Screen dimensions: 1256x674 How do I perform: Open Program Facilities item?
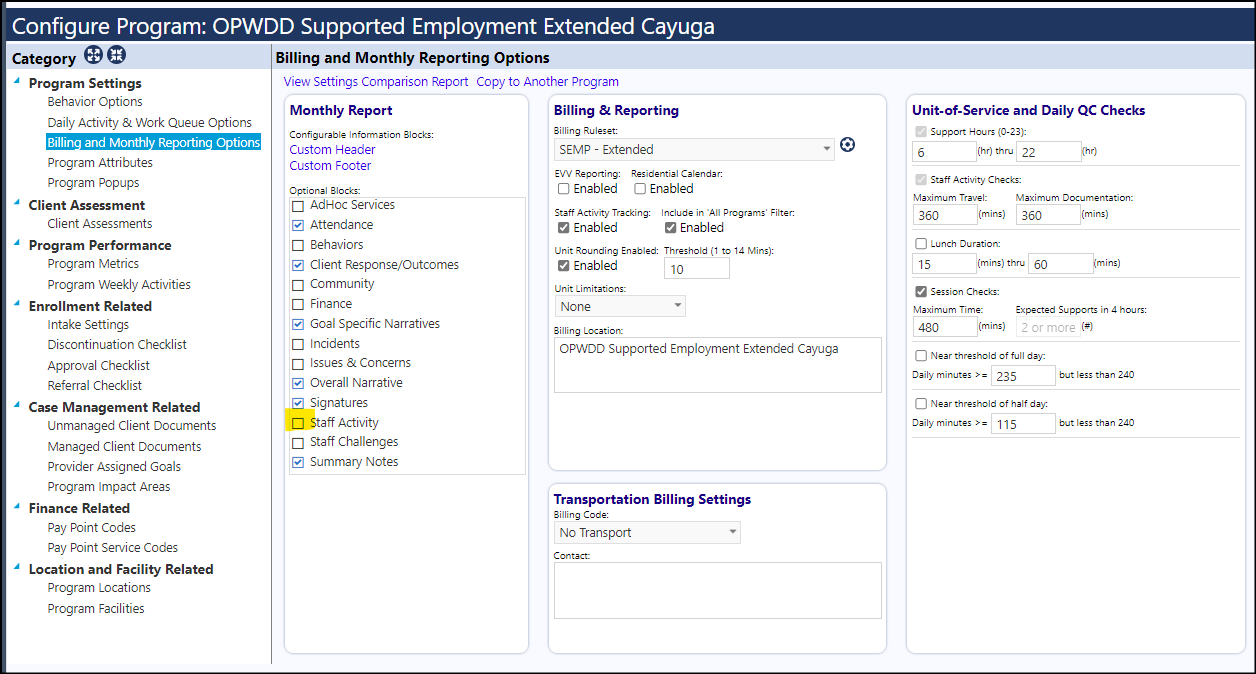point(96,609)
